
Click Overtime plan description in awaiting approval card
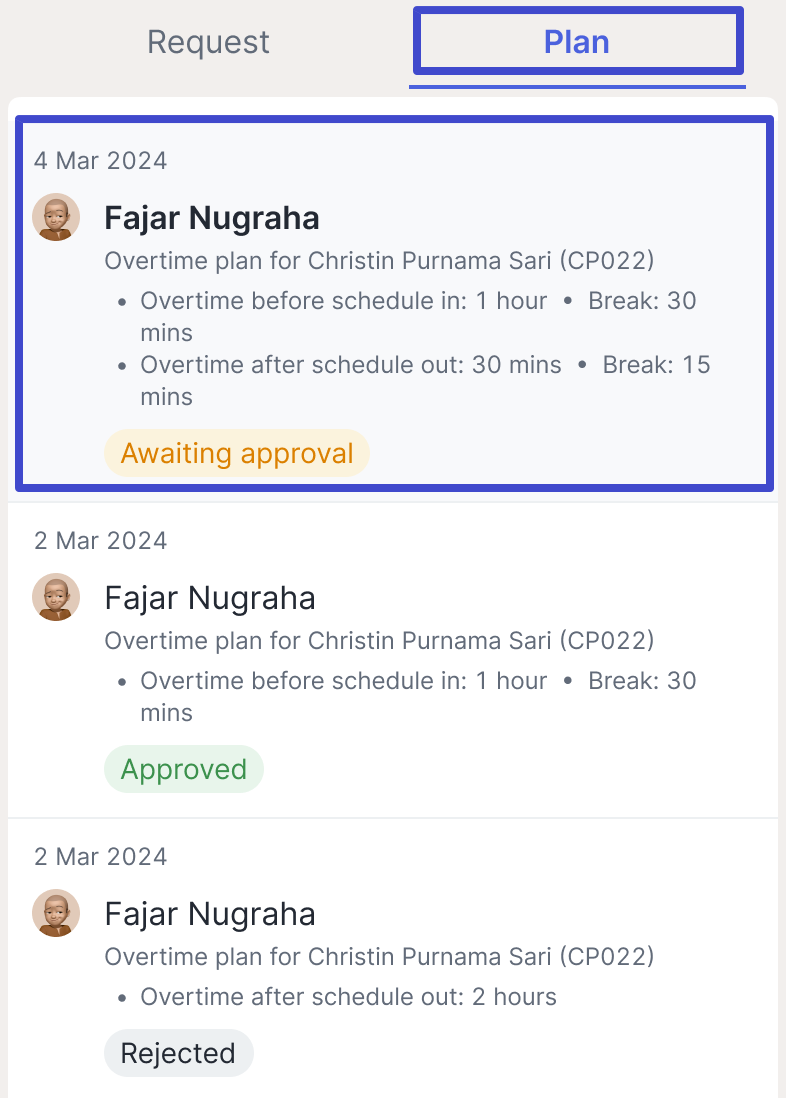(x=379, y=260)
